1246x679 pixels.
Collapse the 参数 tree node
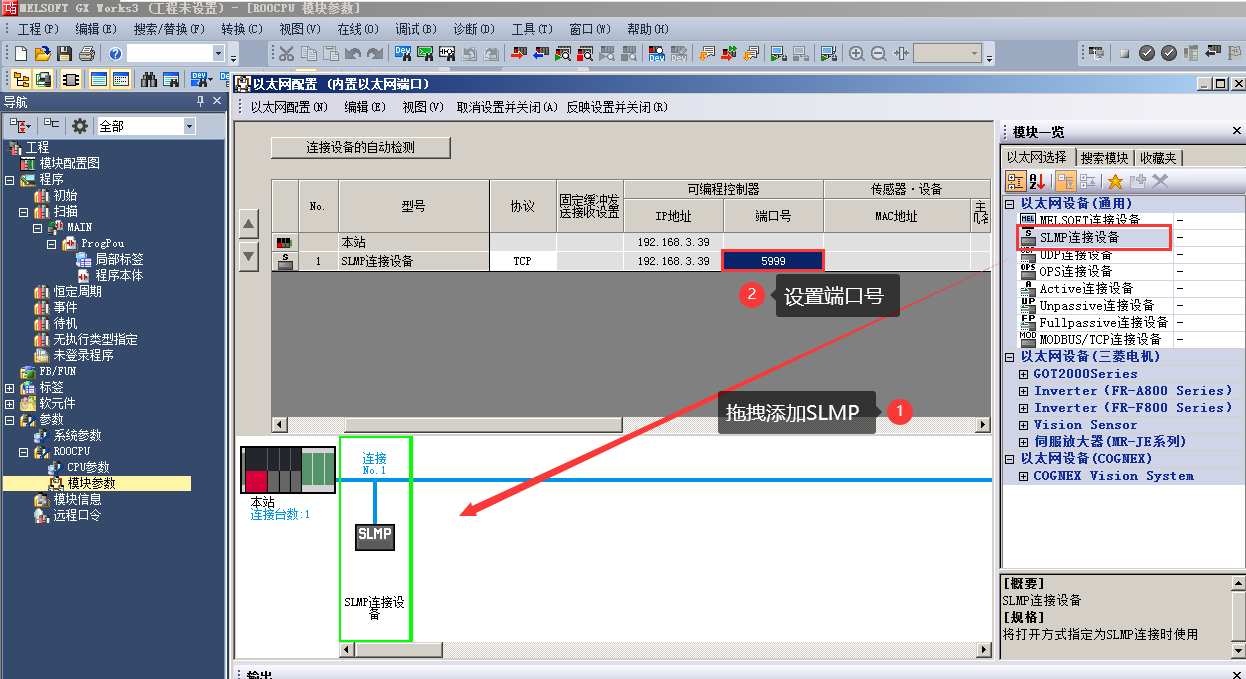click(x=10, y=420)
